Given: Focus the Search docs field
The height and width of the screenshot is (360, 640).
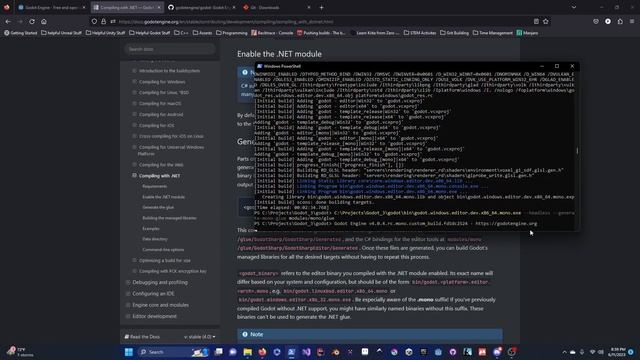Looking at the screenshot, I should click(170, 49).
